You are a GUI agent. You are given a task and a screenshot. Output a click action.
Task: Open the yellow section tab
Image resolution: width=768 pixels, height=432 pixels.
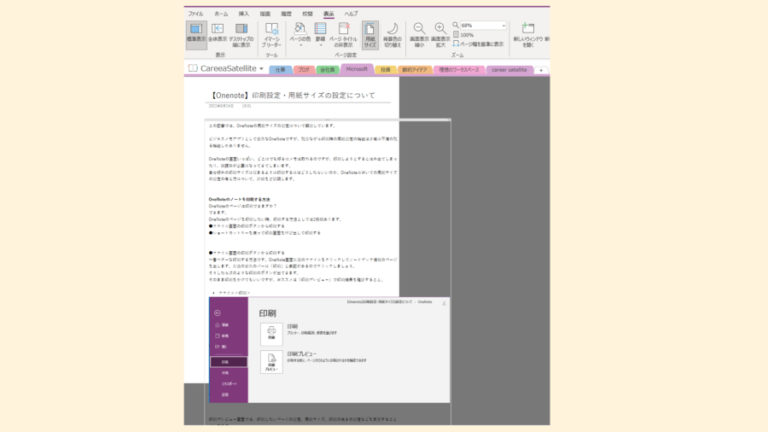(x=385, y=70)
